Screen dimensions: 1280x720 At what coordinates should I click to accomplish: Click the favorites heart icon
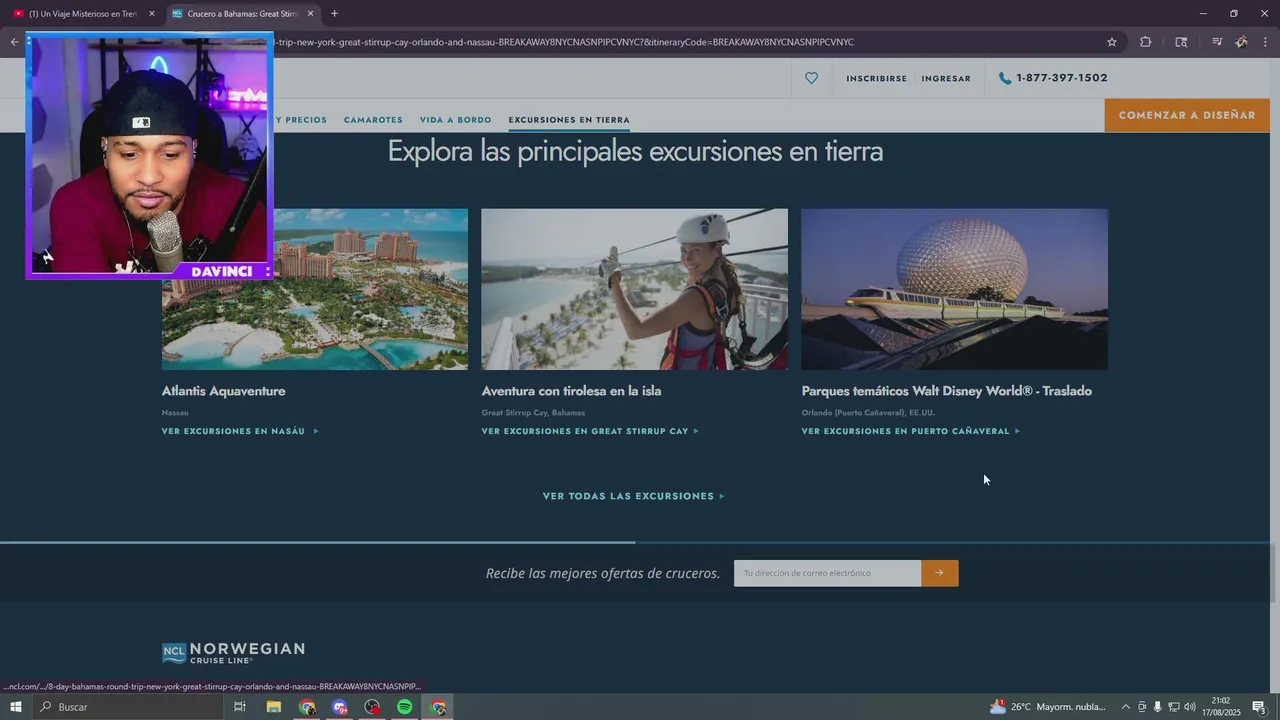point(811,78)
